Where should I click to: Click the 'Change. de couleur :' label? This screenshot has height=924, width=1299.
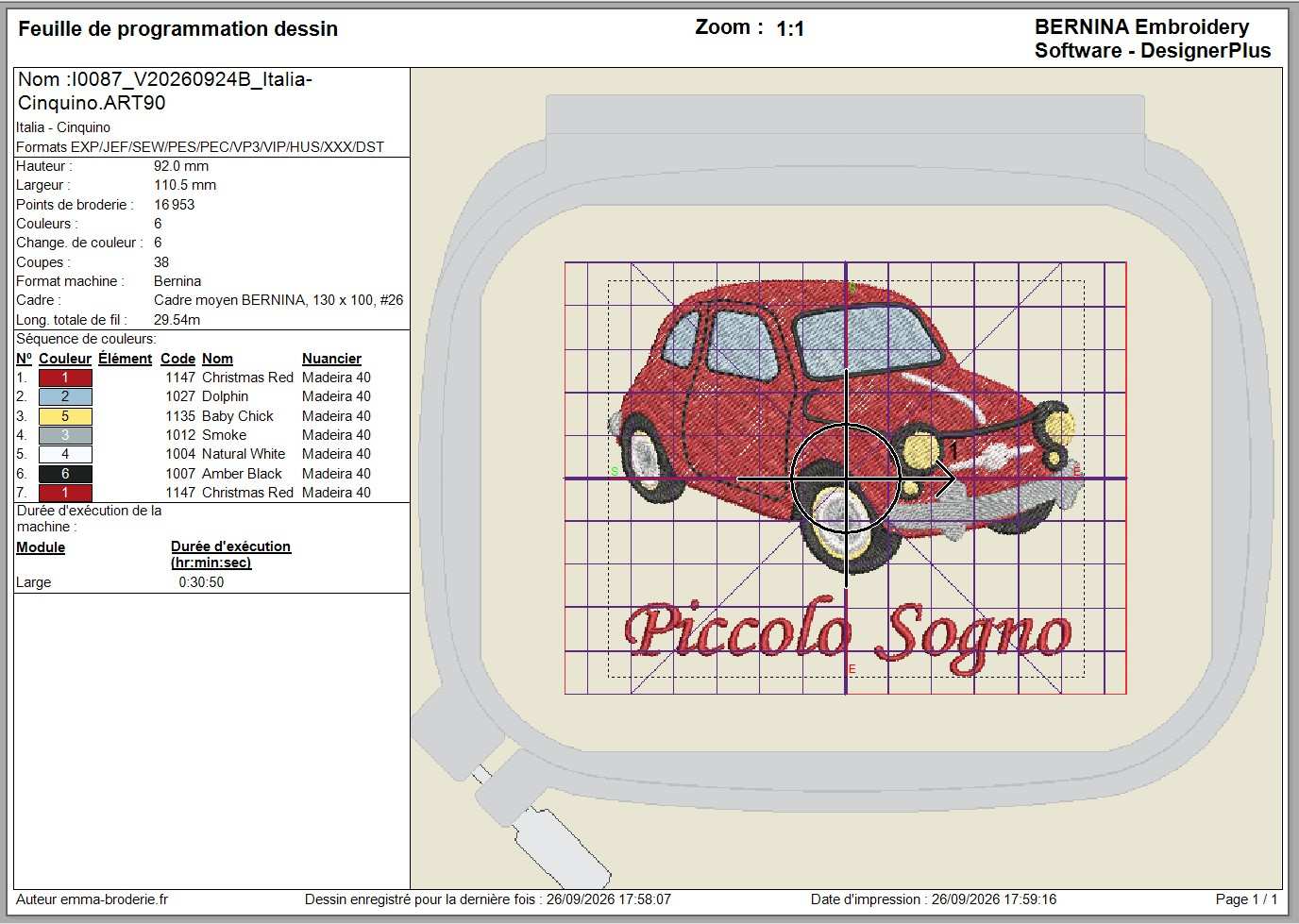[79, 243]
